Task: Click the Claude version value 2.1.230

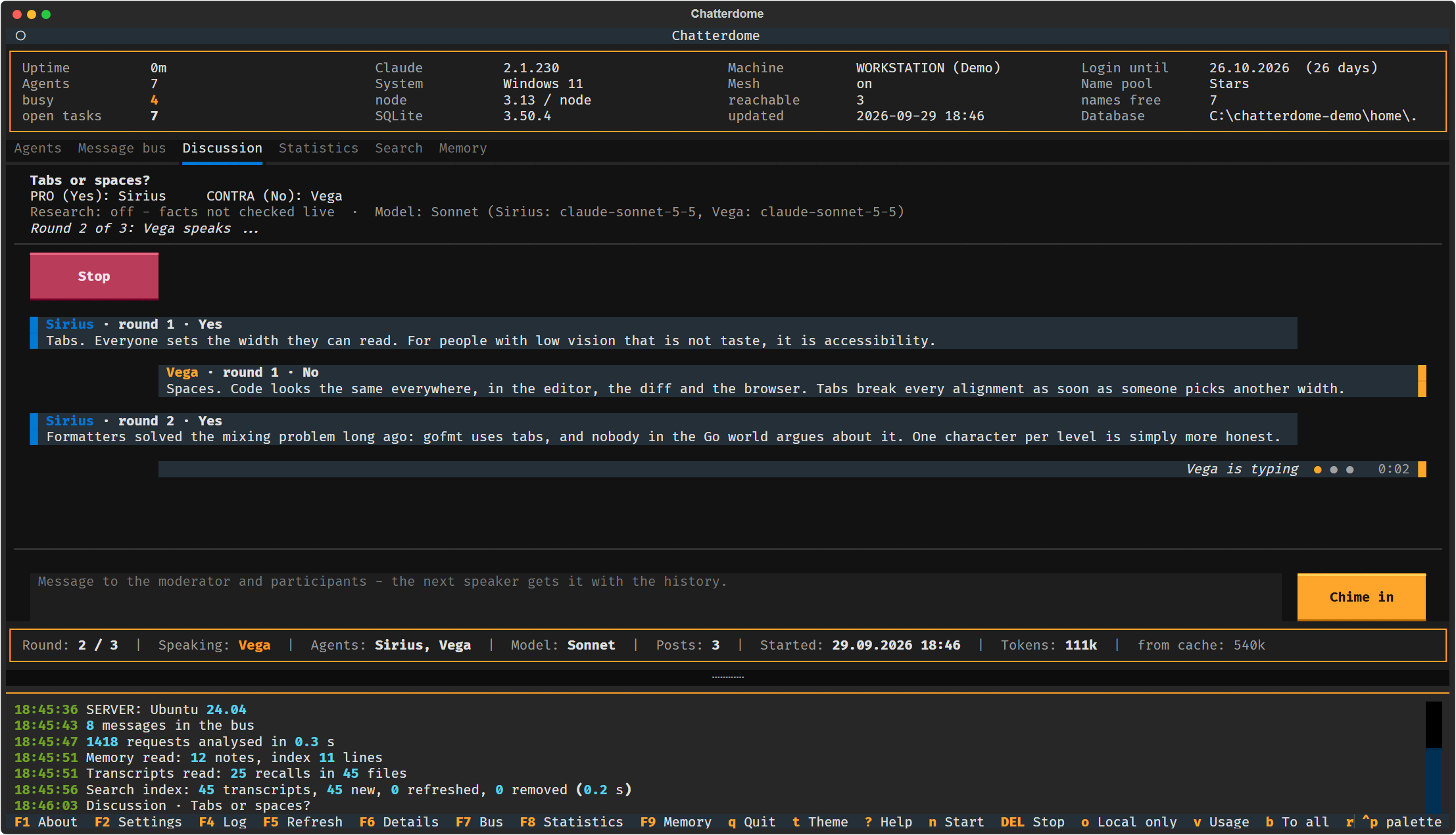Action: click(531, 68)
